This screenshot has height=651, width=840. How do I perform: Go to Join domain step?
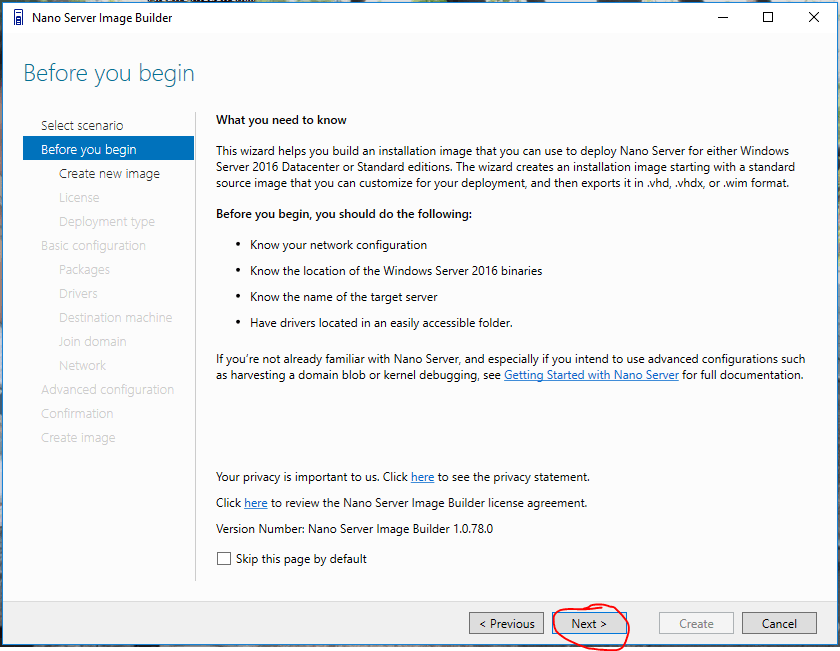point(92,342)
